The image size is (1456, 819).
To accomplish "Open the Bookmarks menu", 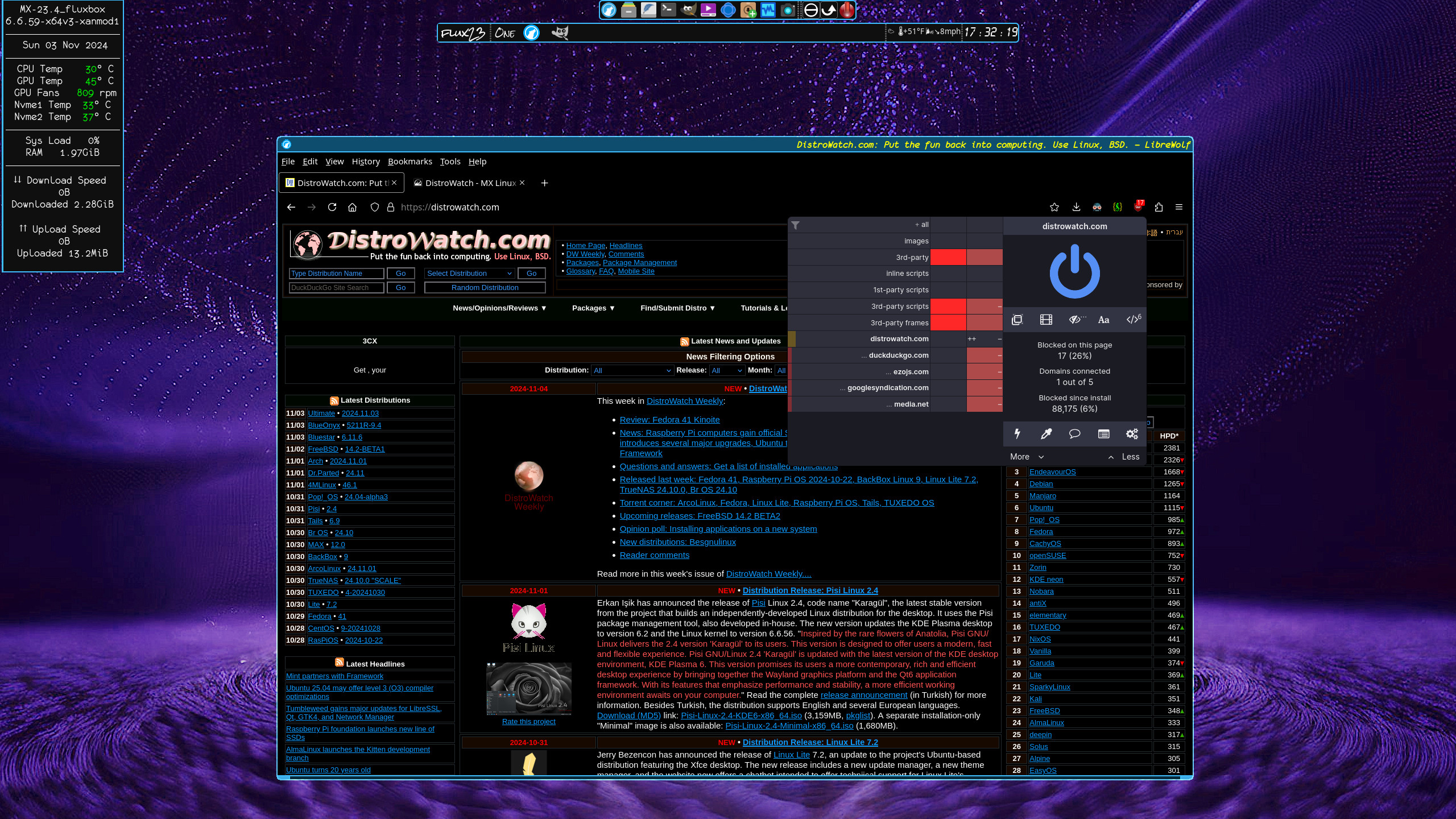I will click(x=410, y=162).
